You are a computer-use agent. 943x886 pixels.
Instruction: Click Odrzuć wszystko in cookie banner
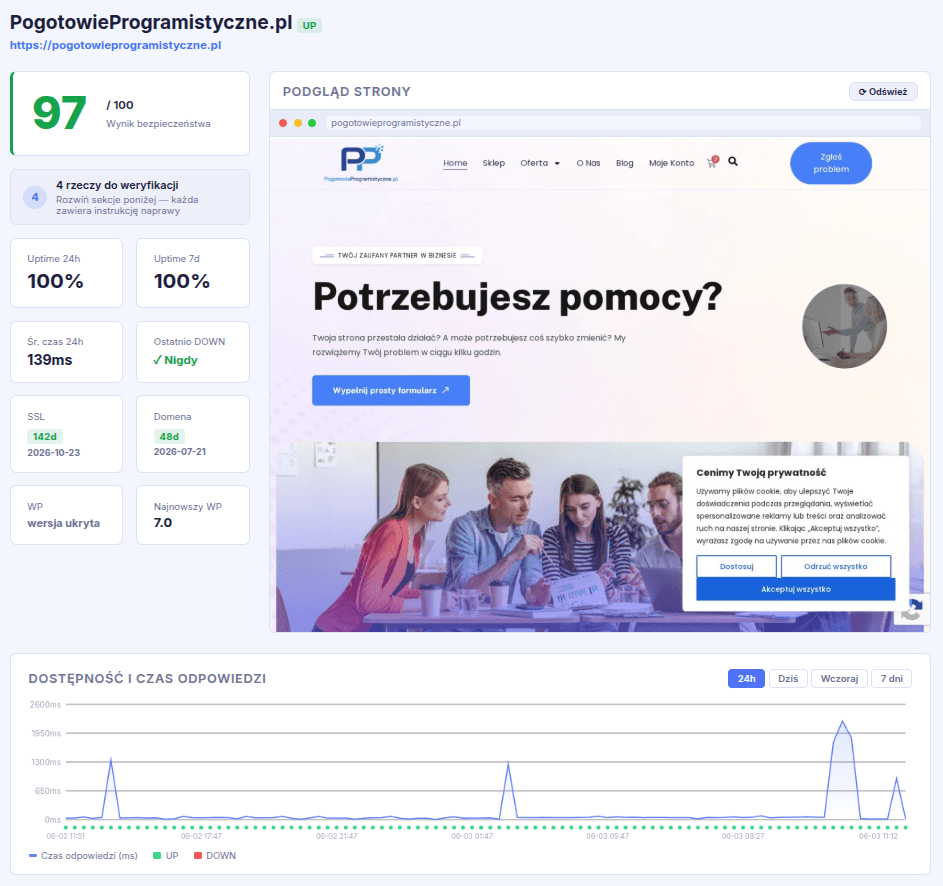pyautogui.click(x=836, y=567)
